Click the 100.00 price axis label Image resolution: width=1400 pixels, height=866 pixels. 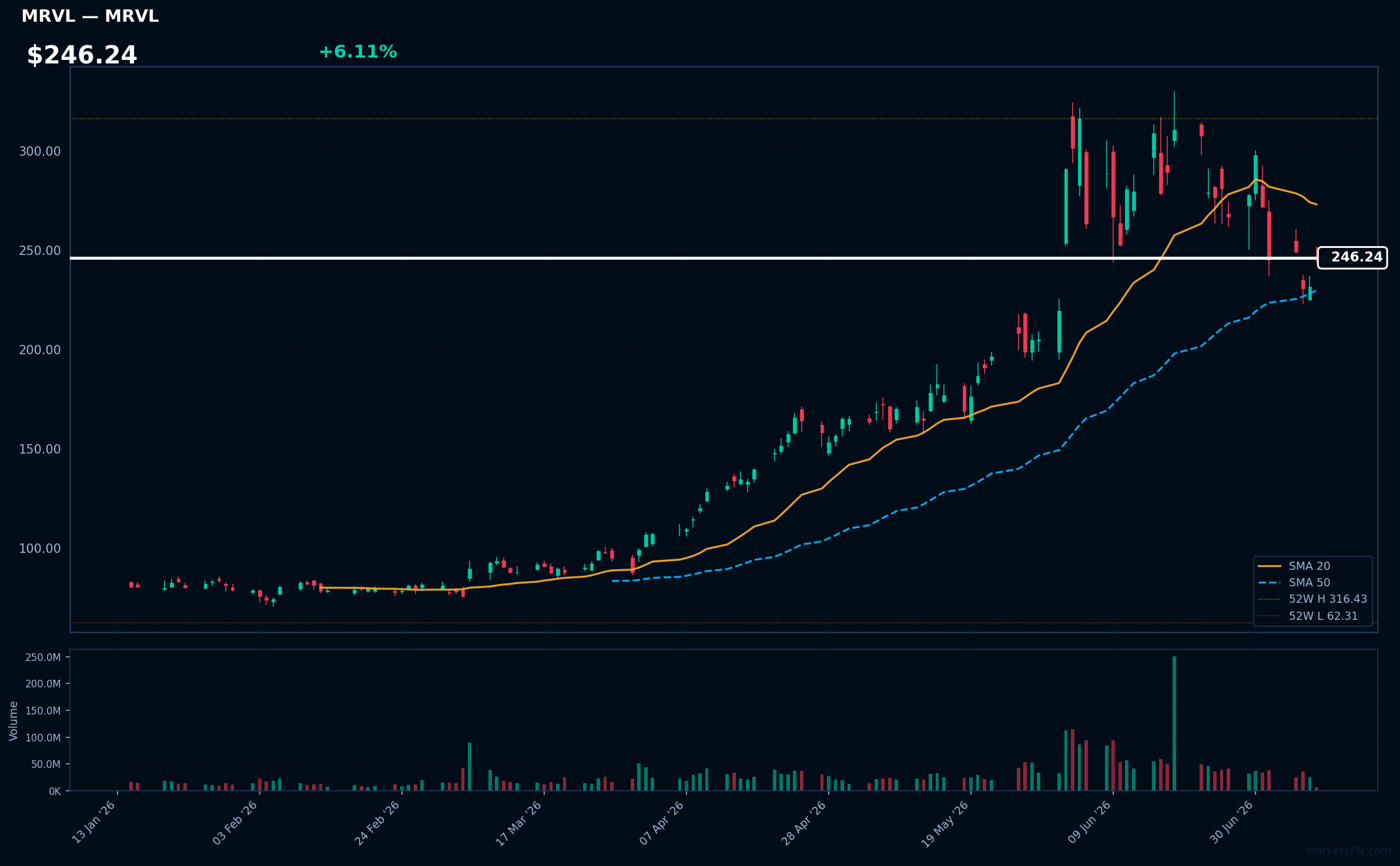point(40,549)
